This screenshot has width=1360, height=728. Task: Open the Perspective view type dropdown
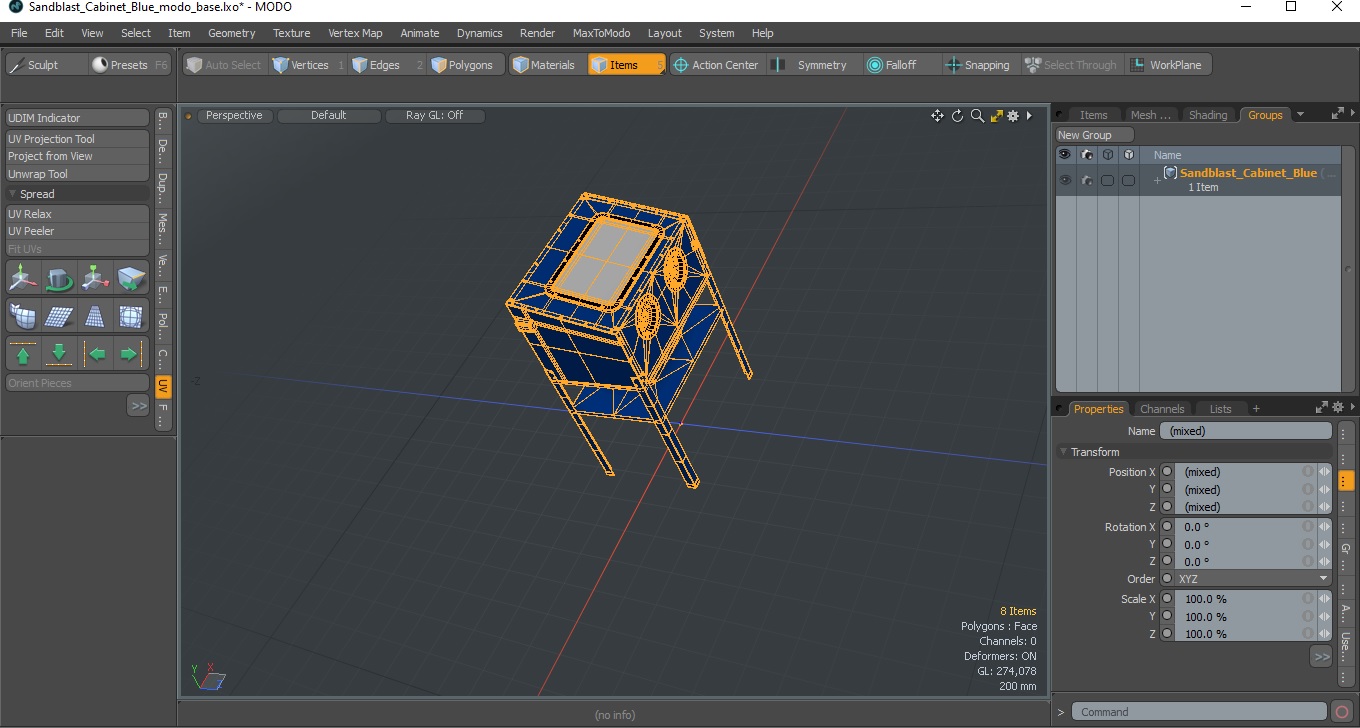pyautogui.click(x=234, y=116)
